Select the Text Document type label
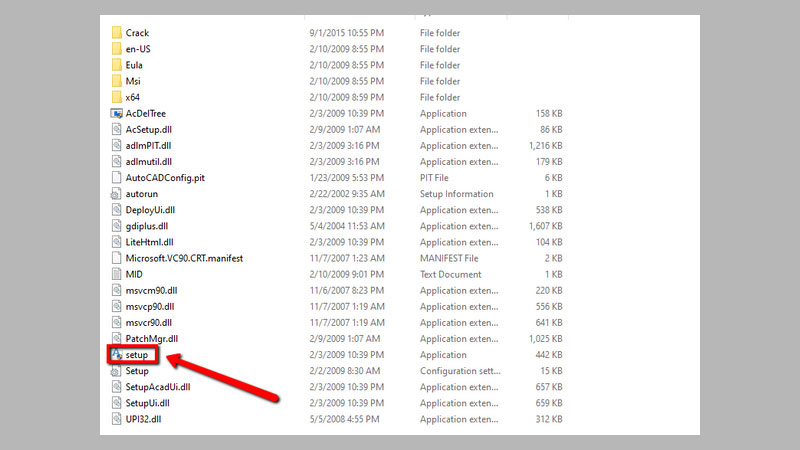Image resolution: width=800 pixels, height=450 pixels. (451, 274)
